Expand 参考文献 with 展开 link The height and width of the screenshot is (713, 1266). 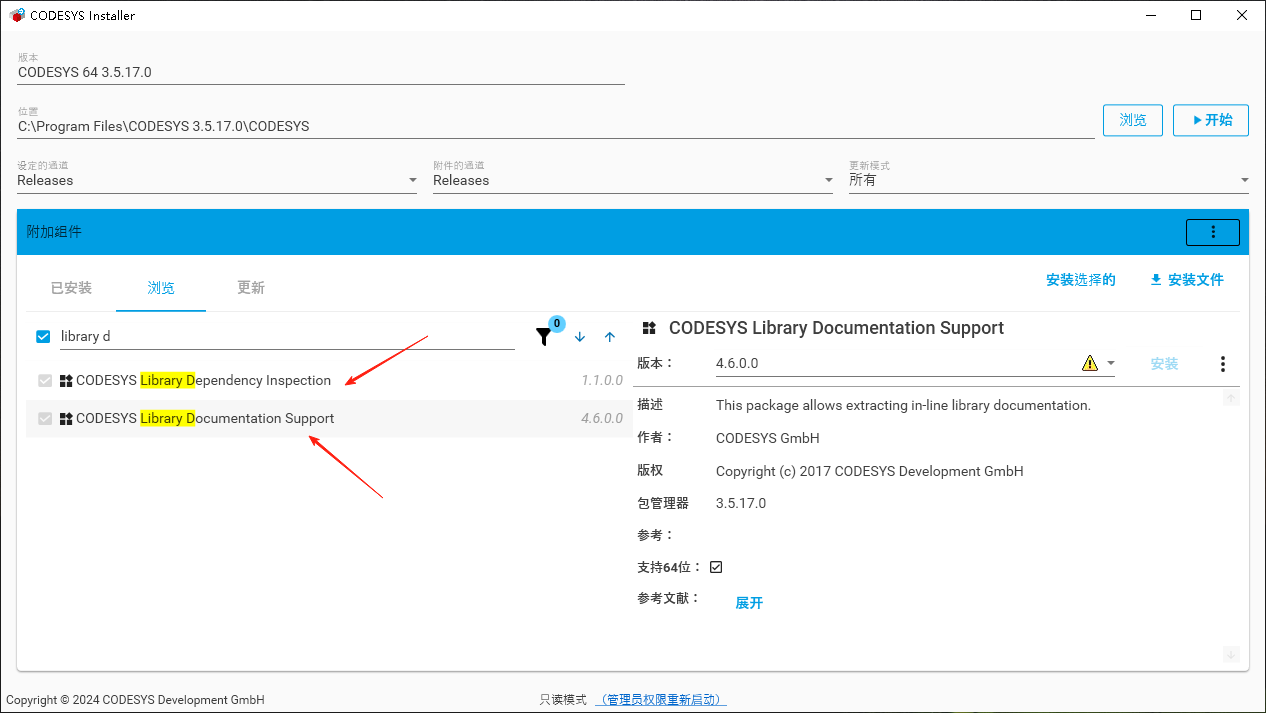point(749,603)
